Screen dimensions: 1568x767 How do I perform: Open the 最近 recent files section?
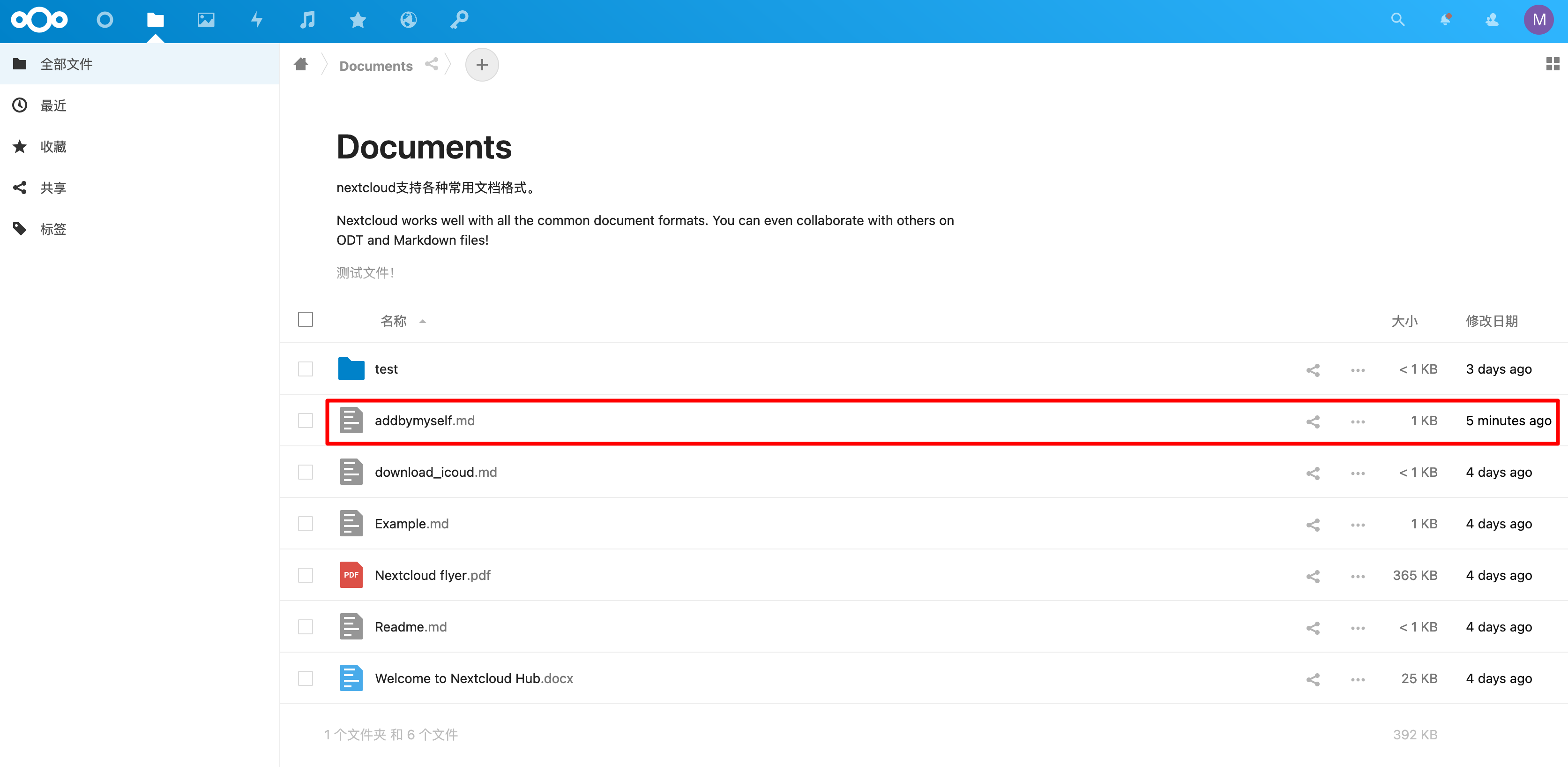click(x=53, y=105)
